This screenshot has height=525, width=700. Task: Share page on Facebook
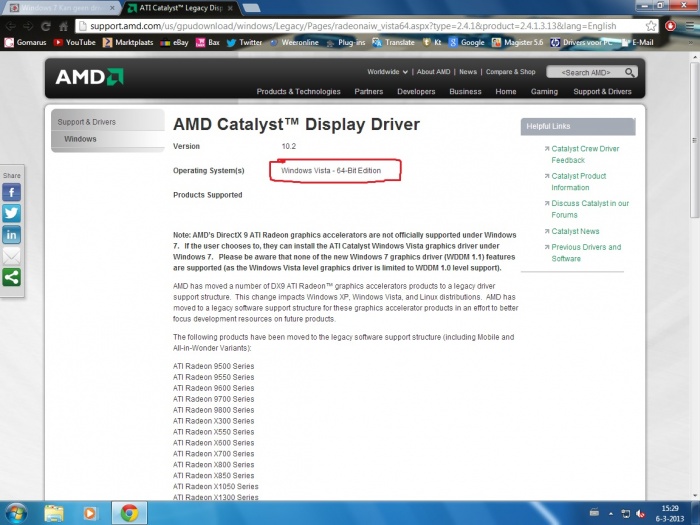12,192
